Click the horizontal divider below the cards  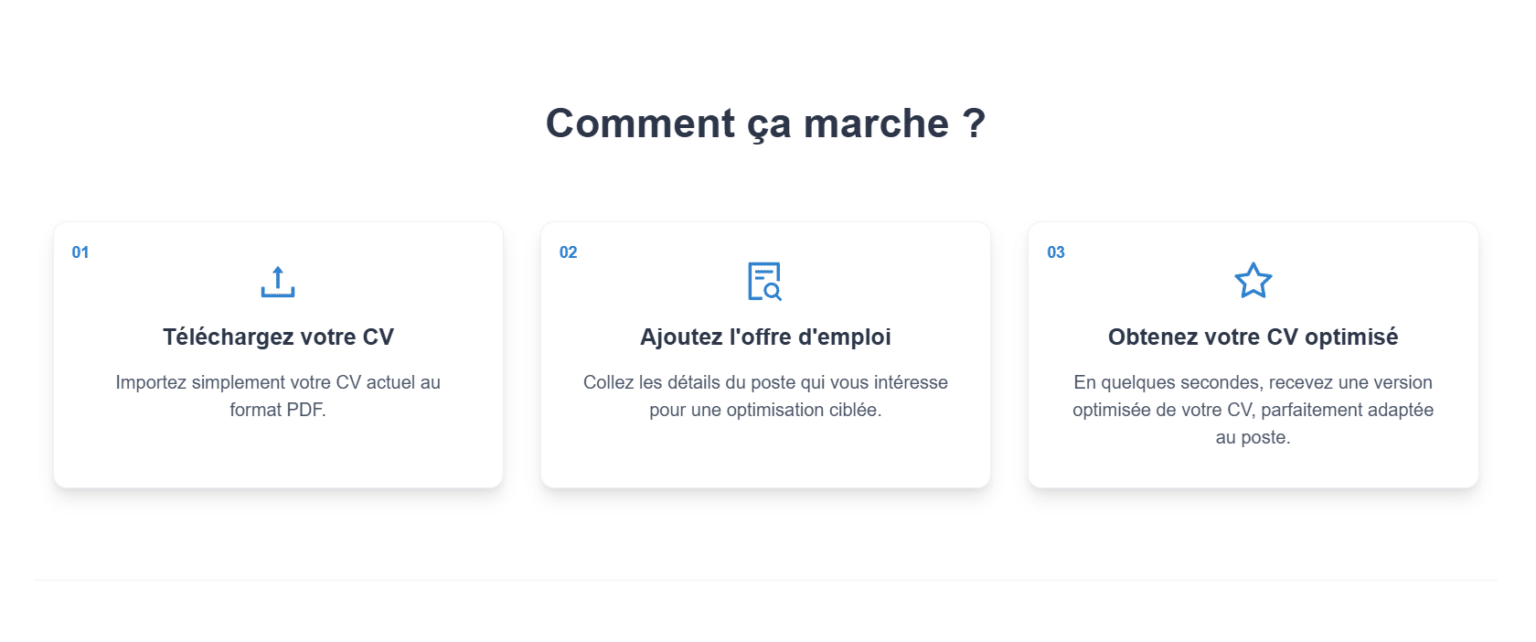point(766,580)
